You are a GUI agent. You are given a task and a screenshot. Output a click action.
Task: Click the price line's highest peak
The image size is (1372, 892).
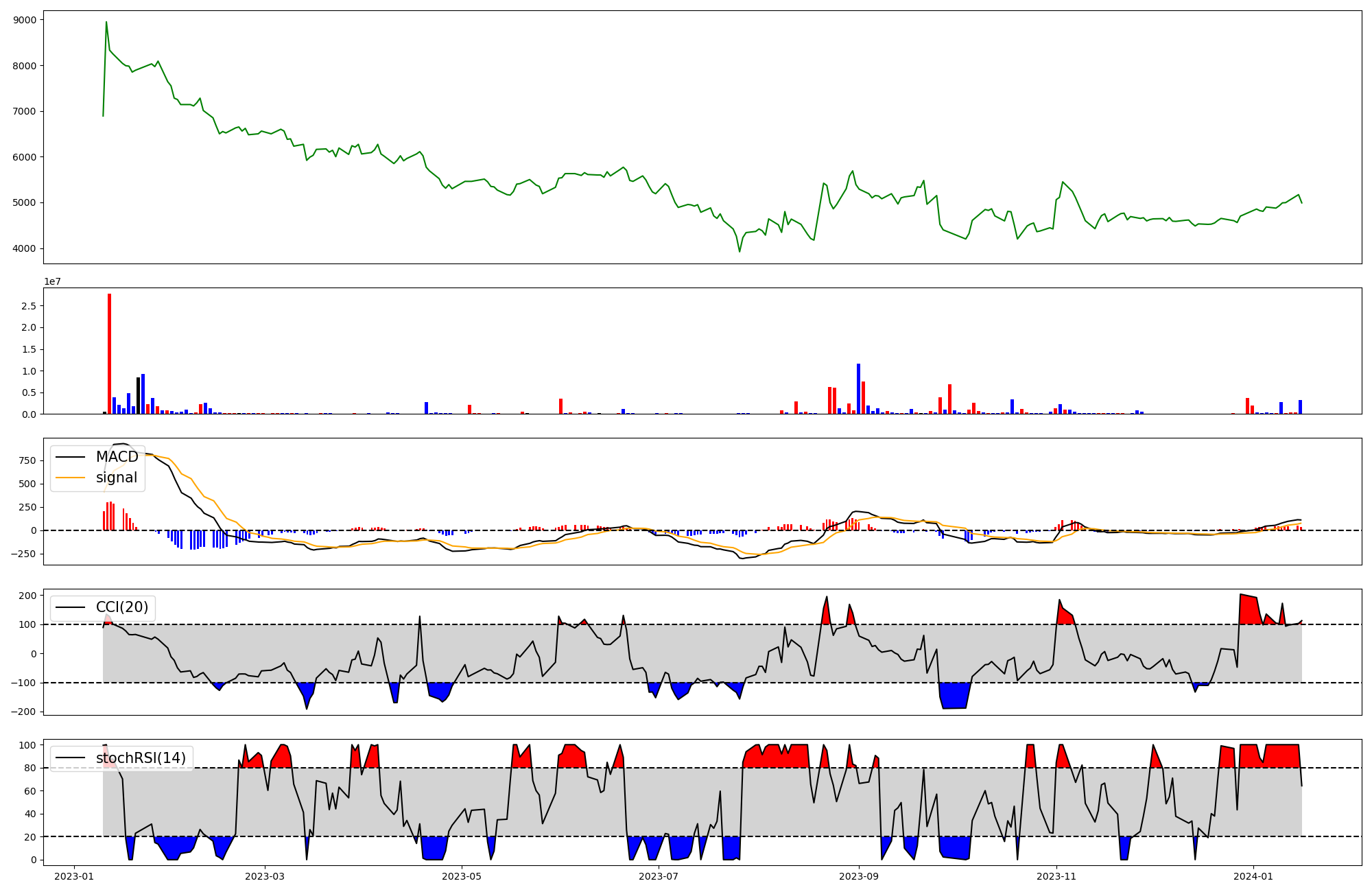coord(106,22)
